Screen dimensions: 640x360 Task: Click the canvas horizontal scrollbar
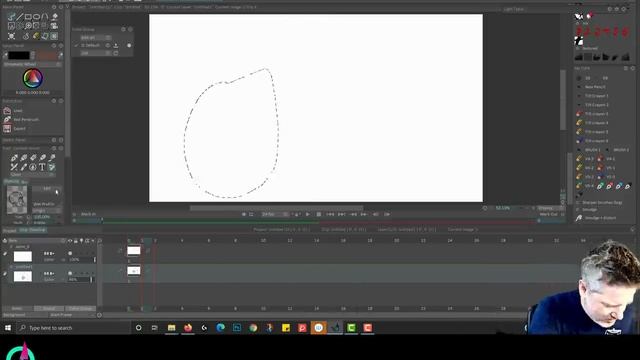[276, 208]
